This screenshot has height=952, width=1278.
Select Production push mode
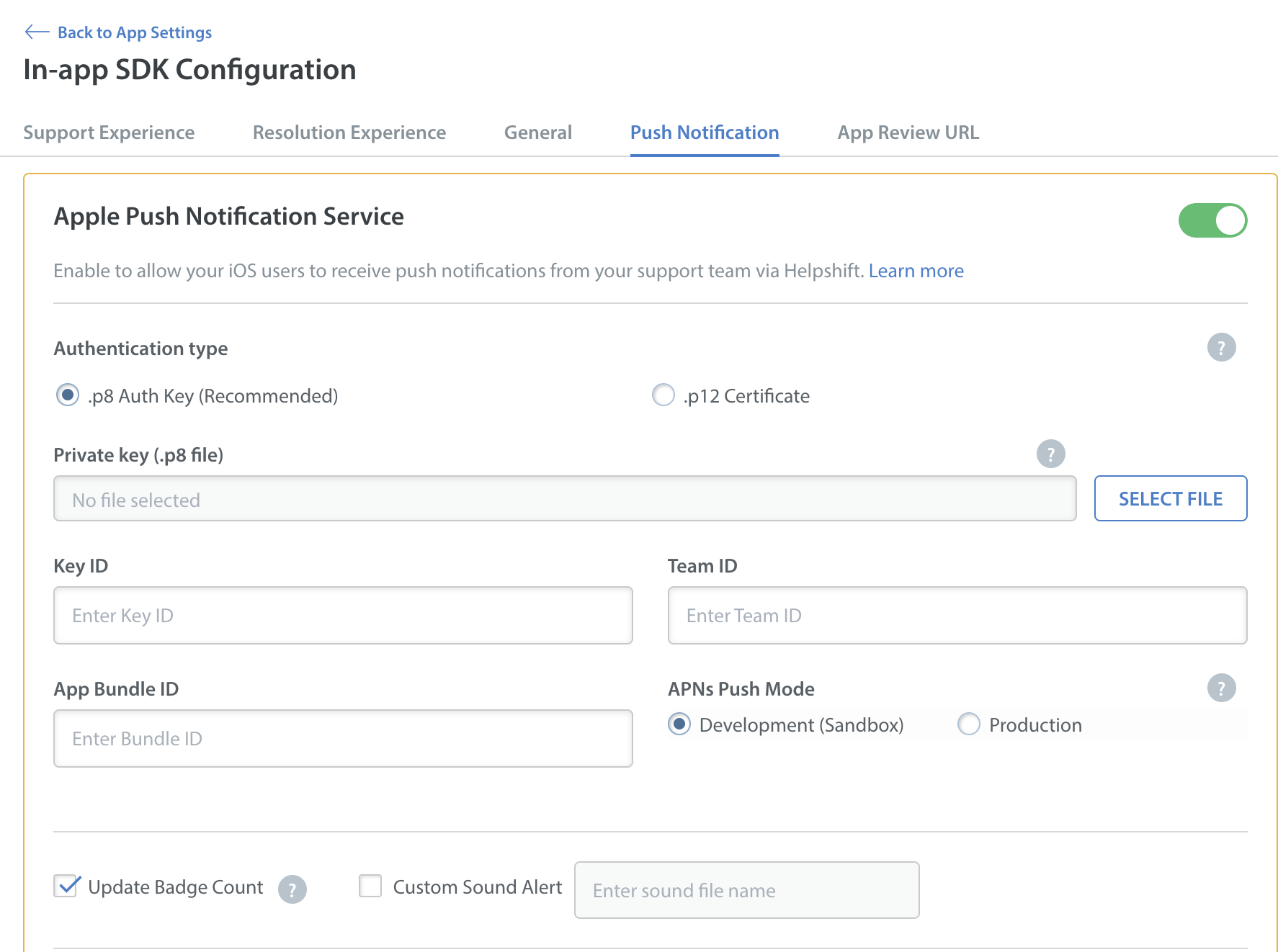[969, 724]
